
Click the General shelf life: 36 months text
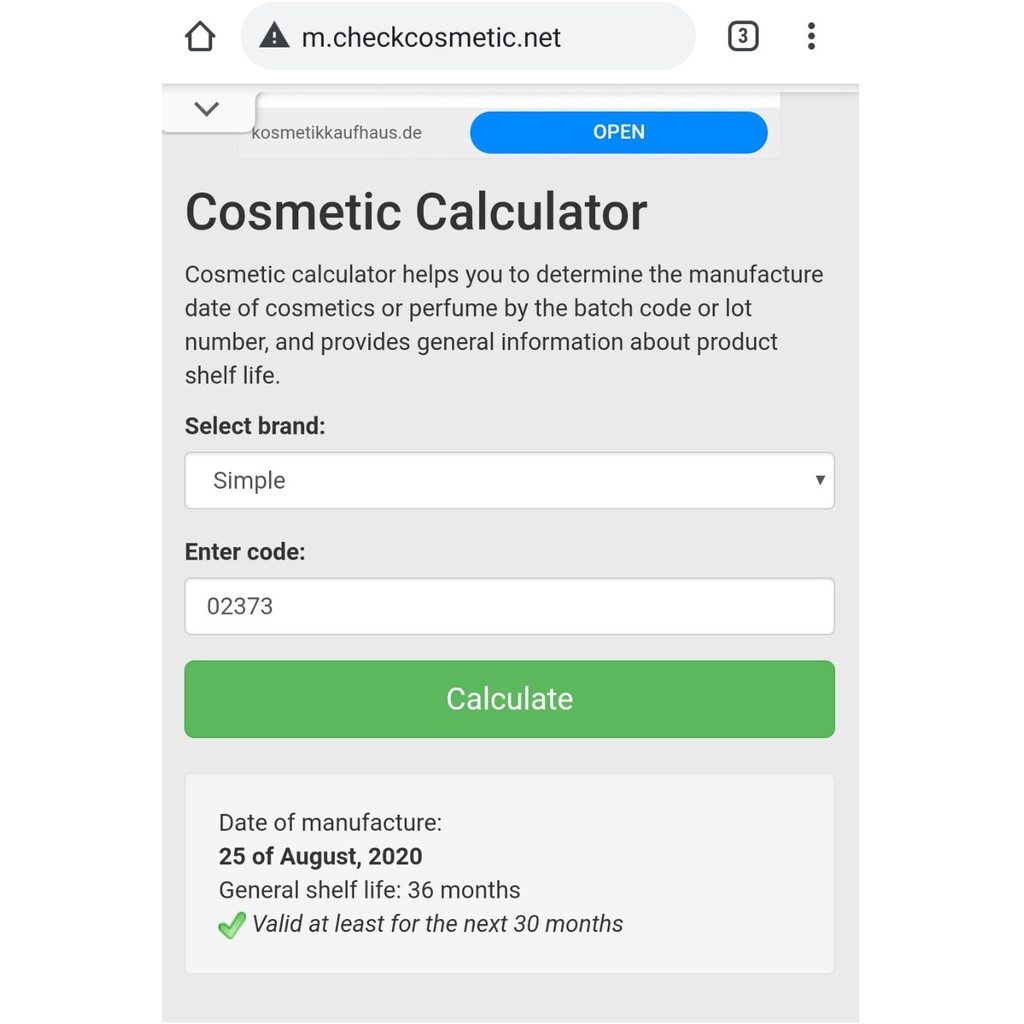369,890
